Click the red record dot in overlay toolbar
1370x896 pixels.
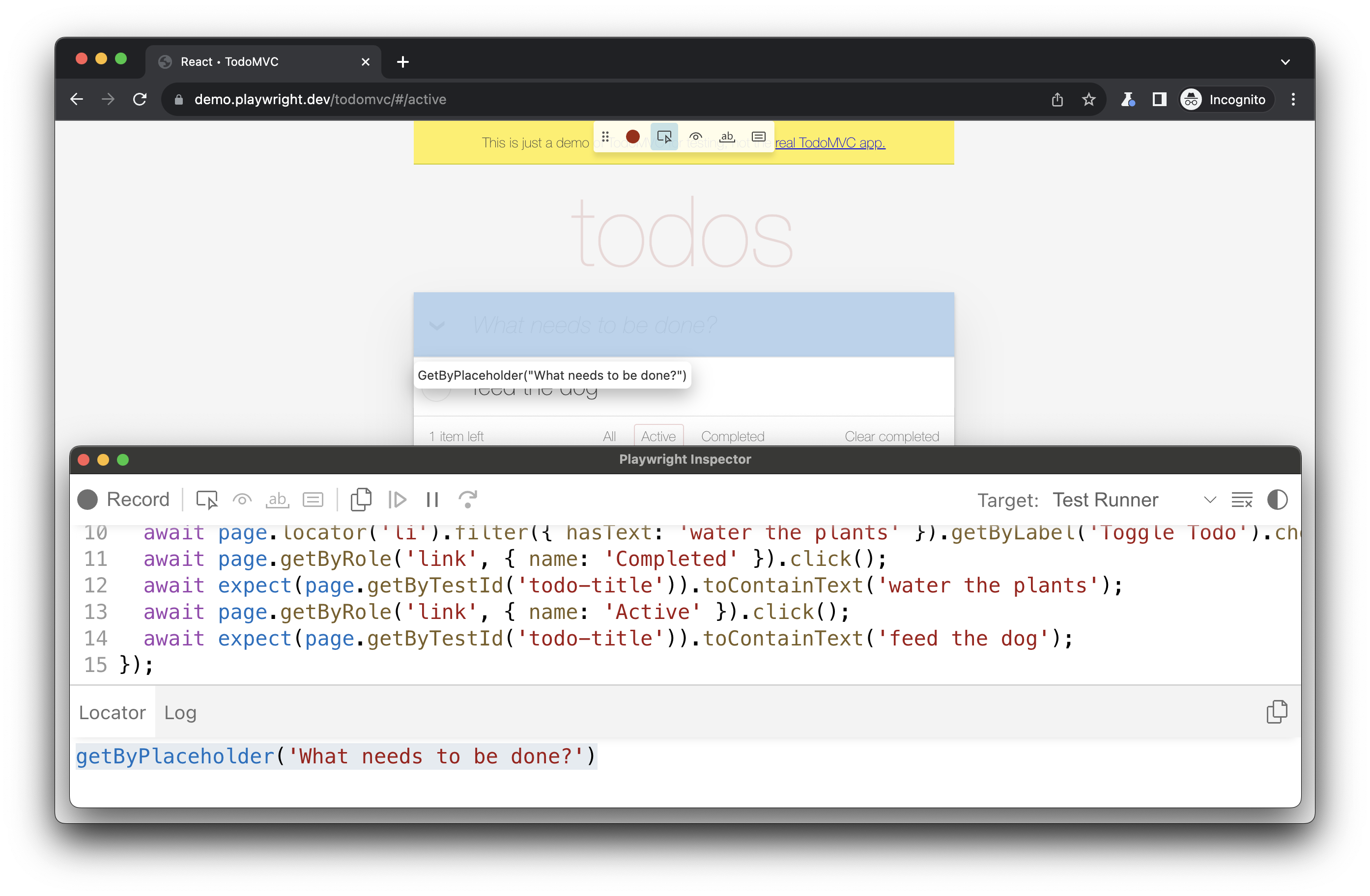tap(632, 137)
